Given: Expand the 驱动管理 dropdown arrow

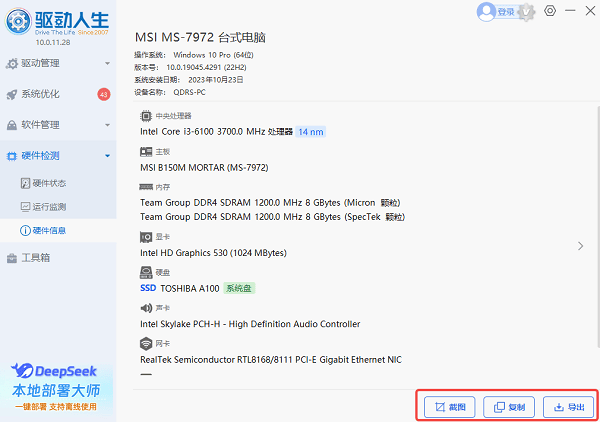Looking at the screenshot, I should 107,63.
